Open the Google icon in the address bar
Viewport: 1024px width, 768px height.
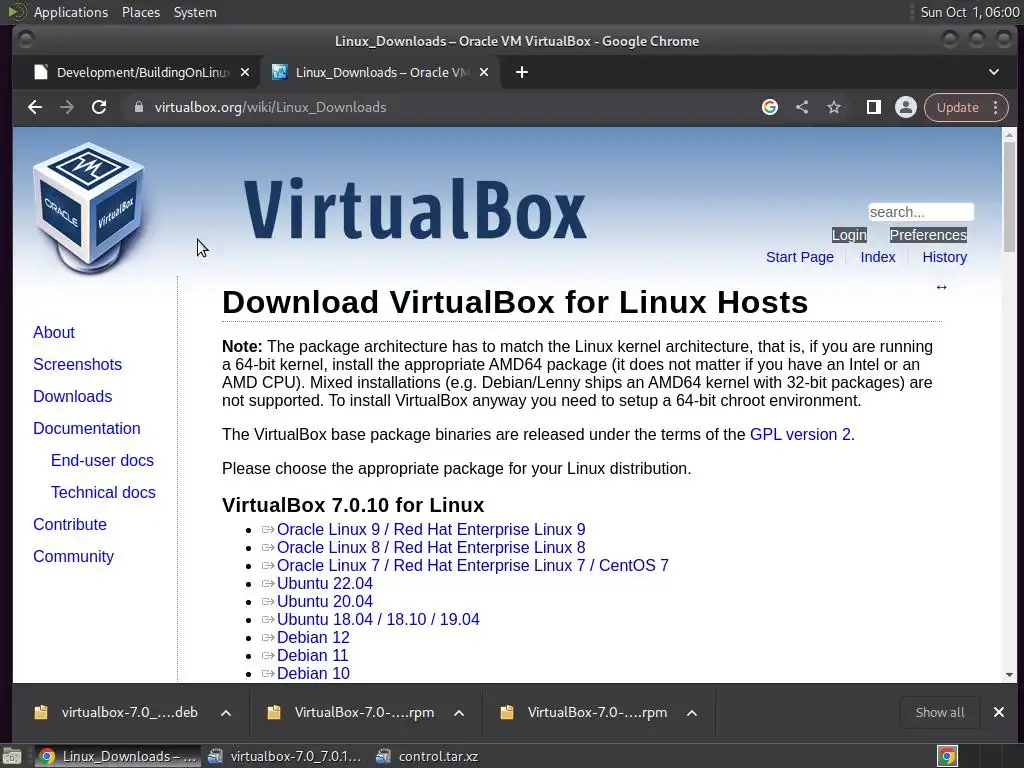[x=770, y=107]
